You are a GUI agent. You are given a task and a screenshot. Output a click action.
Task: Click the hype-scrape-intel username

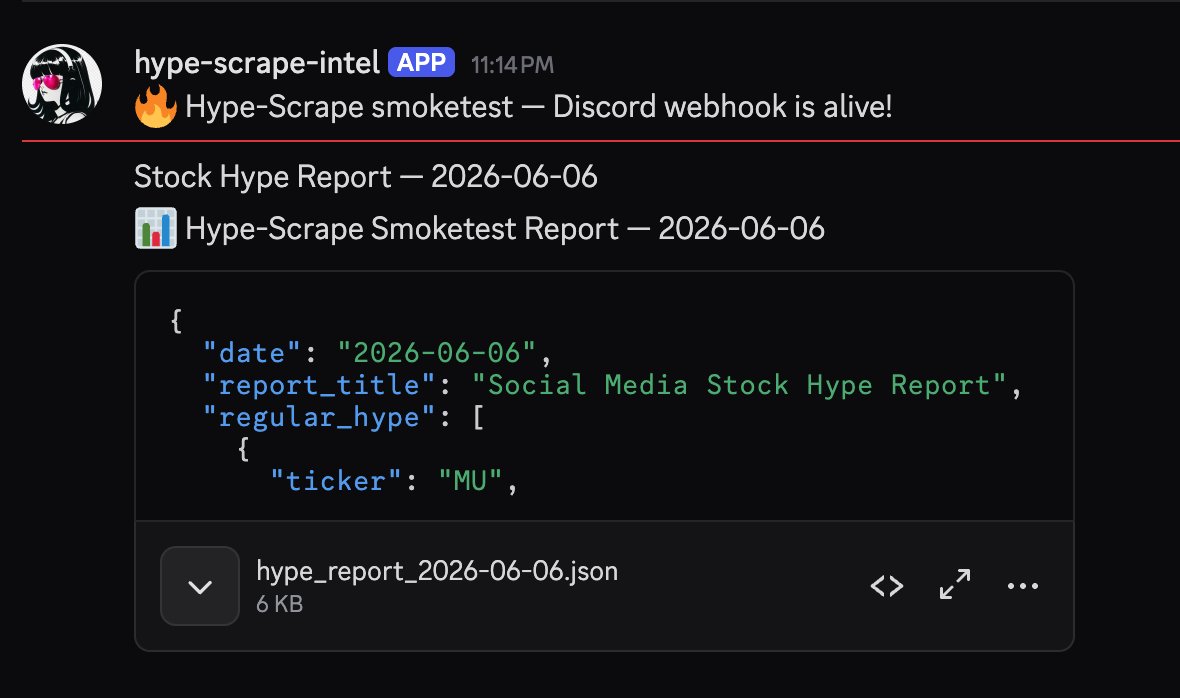tap(257, 63)
